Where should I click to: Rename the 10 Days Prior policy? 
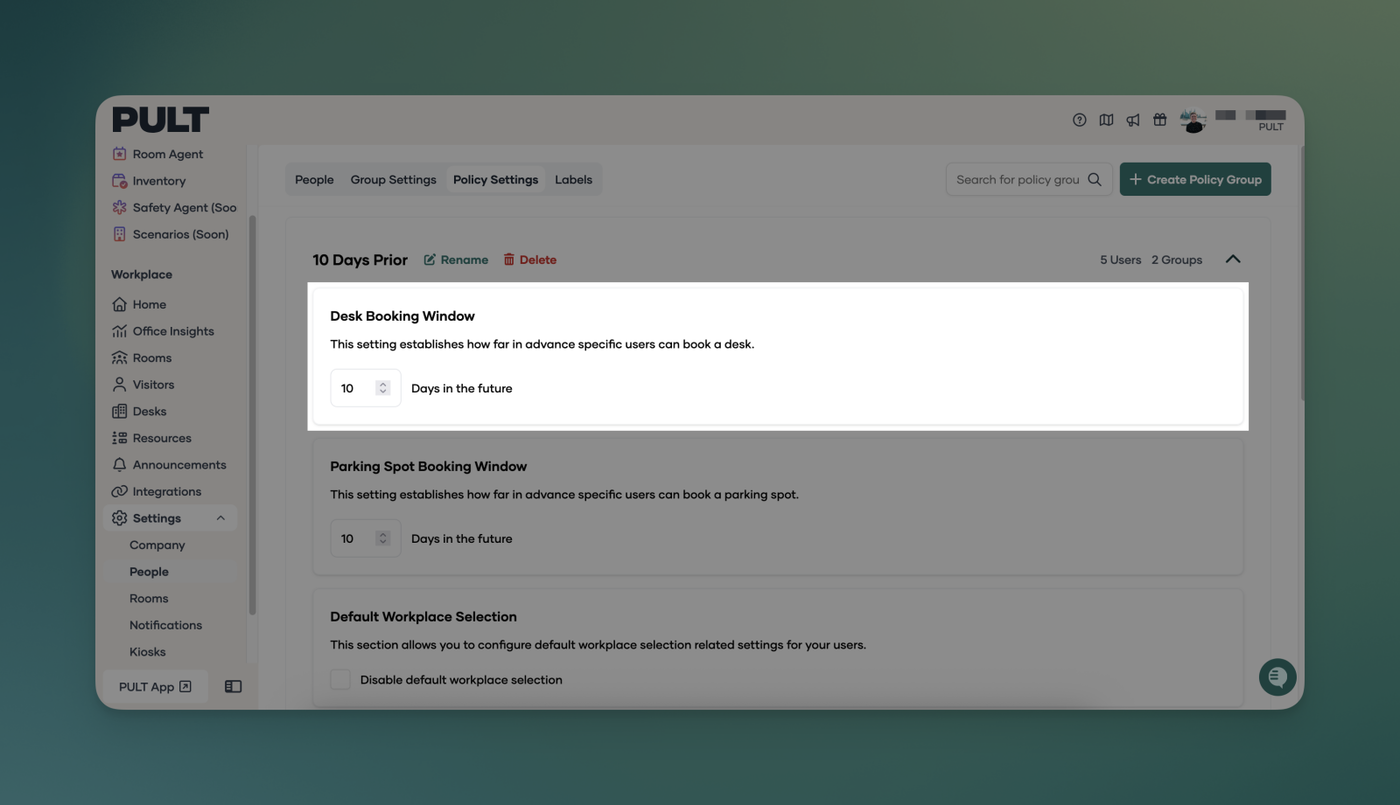pos(456,260)
